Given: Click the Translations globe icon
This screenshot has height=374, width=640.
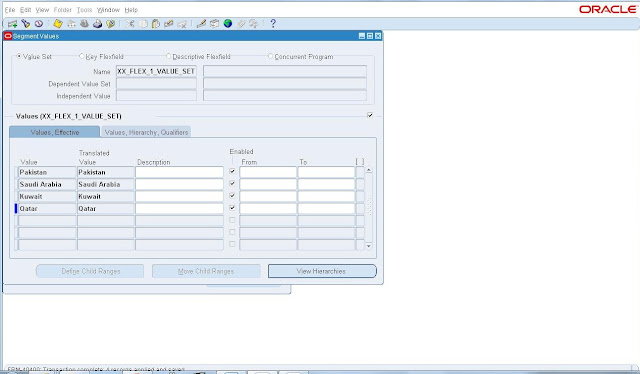Looking at the screenshot, I should 228,24.
